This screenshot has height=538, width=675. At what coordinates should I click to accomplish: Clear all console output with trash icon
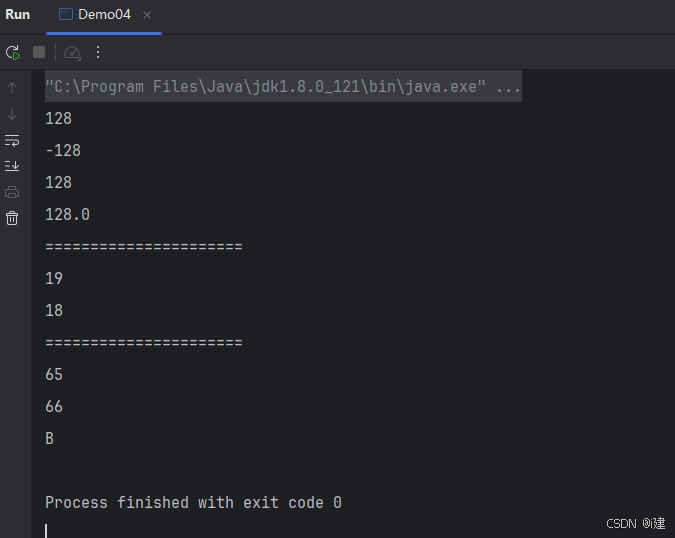coord(12,218)
